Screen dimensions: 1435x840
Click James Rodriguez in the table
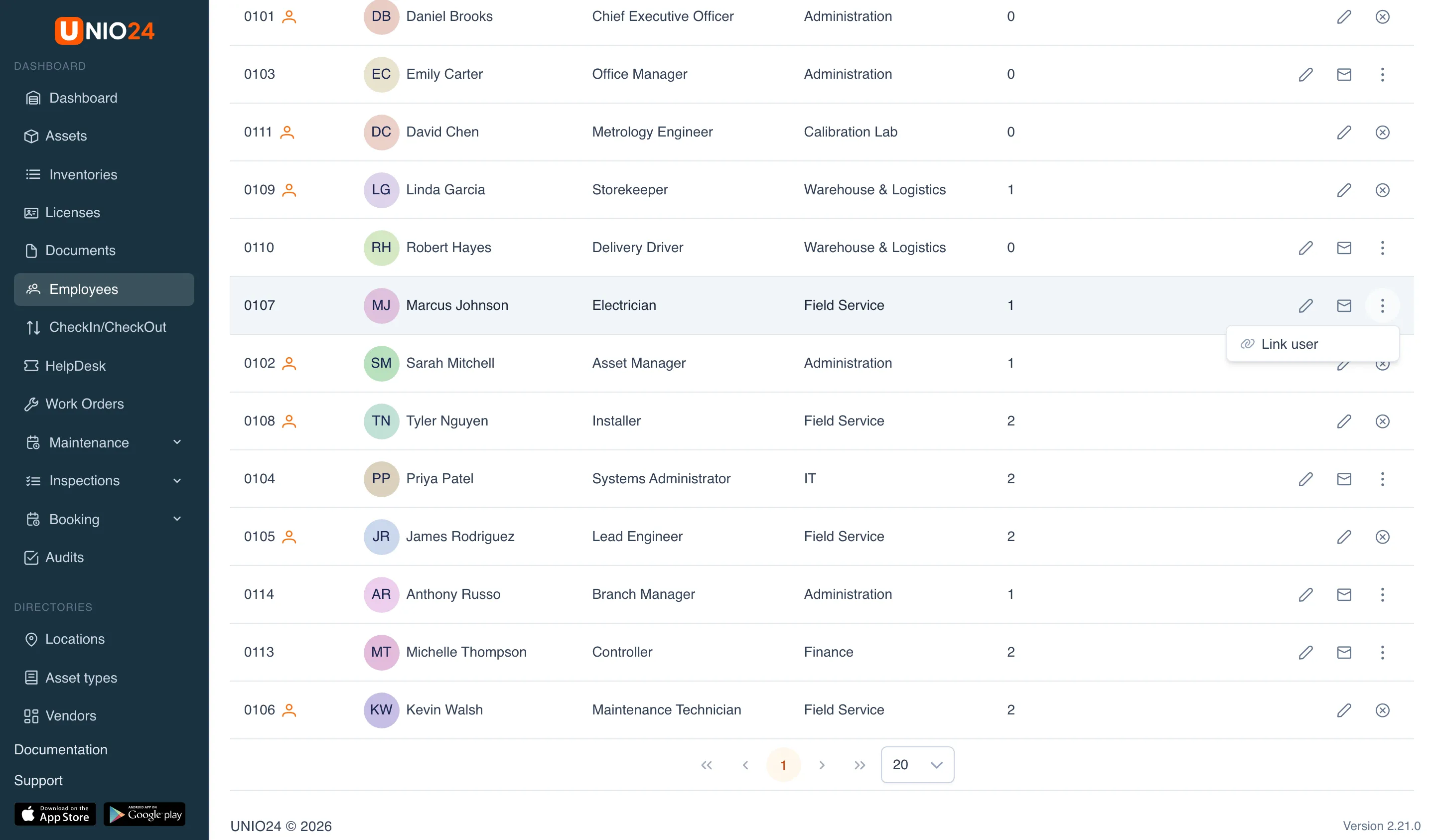pyautogui.click(x=460, y=537)
